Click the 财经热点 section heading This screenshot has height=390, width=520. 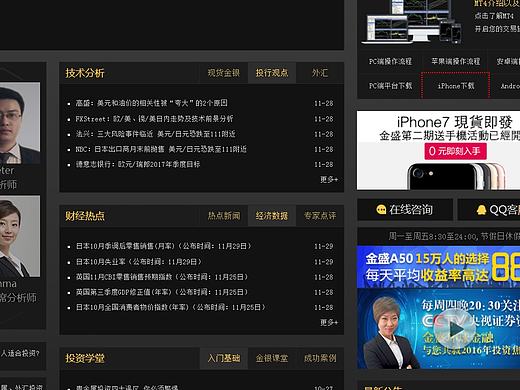click(x=85, y=216)
